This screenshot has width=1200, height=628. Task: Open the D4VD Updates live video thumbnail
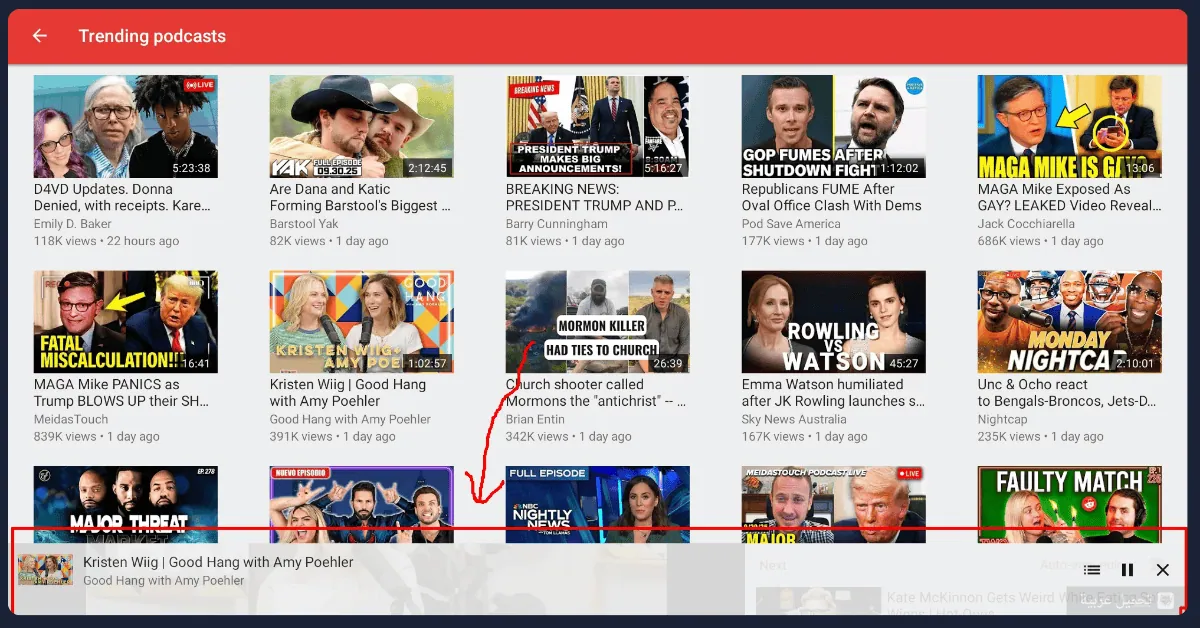pos(126,126)
